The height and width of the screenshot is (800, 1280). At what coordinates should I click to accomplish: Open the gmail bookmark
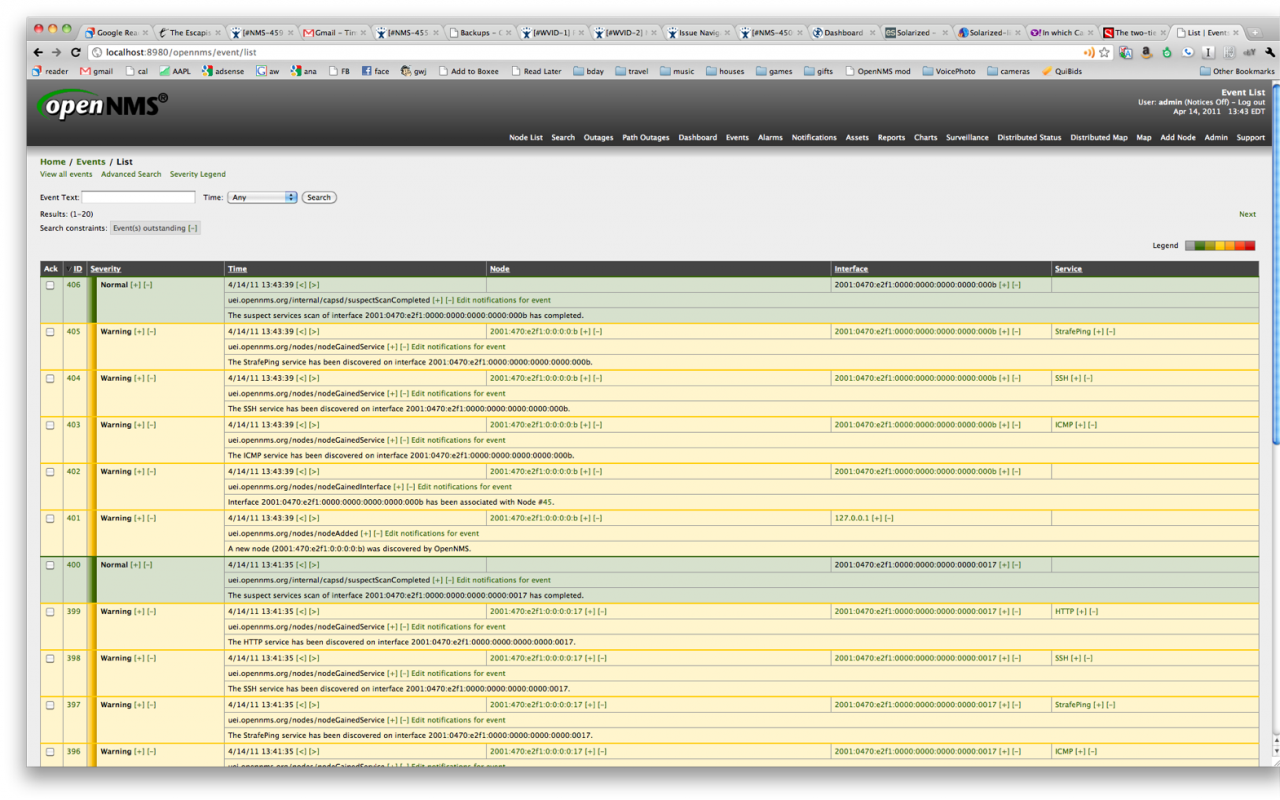(97, 71)
